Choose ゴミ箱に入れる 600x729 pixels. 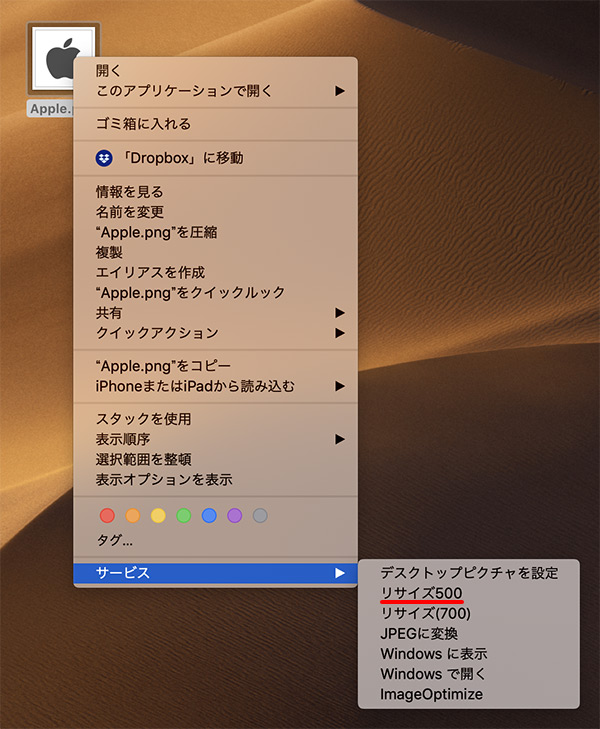215,124
